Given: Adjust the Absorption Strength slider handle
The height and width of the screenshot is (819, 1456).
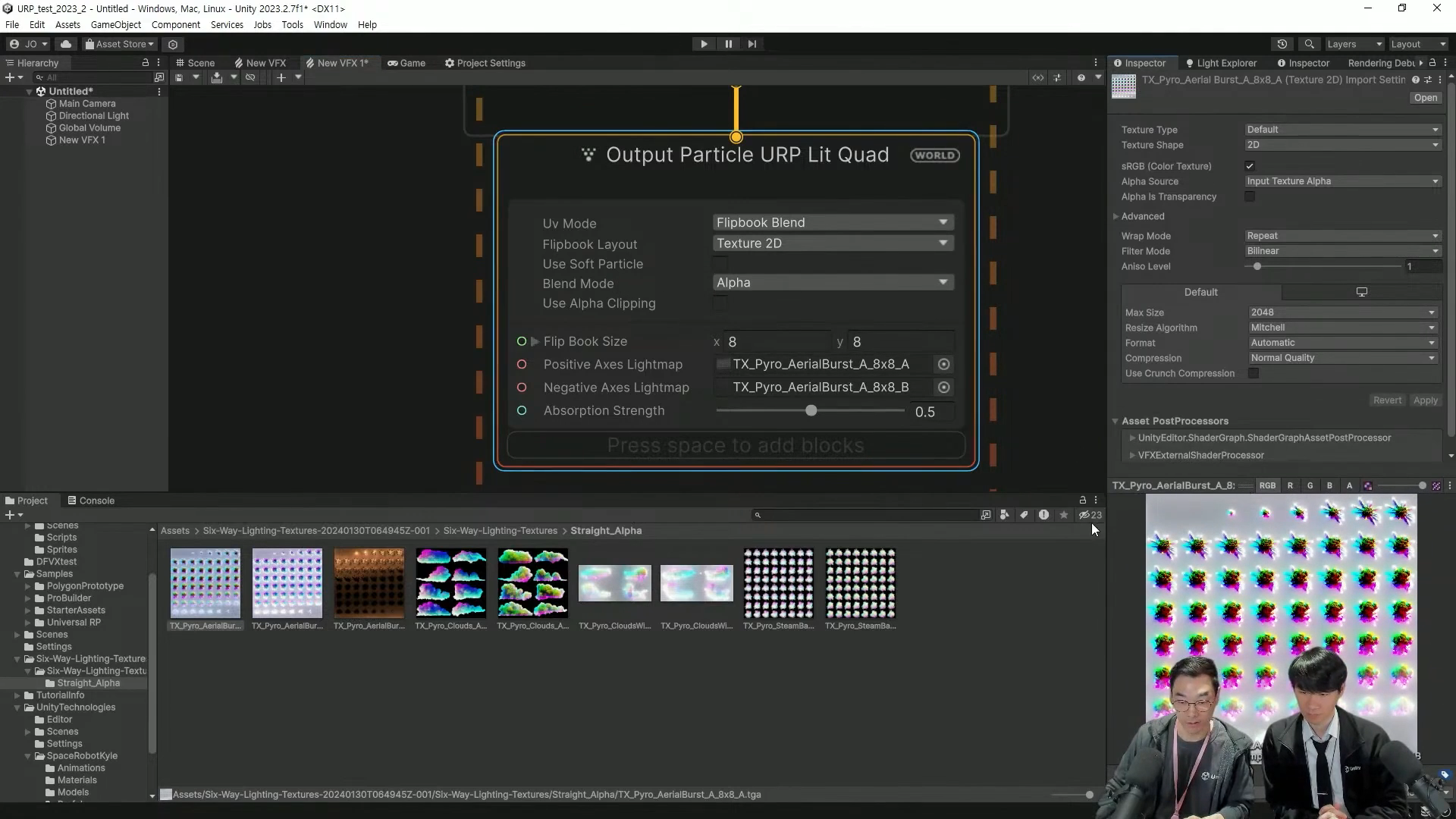Looking at the screenshot, I should click(811, 411).
